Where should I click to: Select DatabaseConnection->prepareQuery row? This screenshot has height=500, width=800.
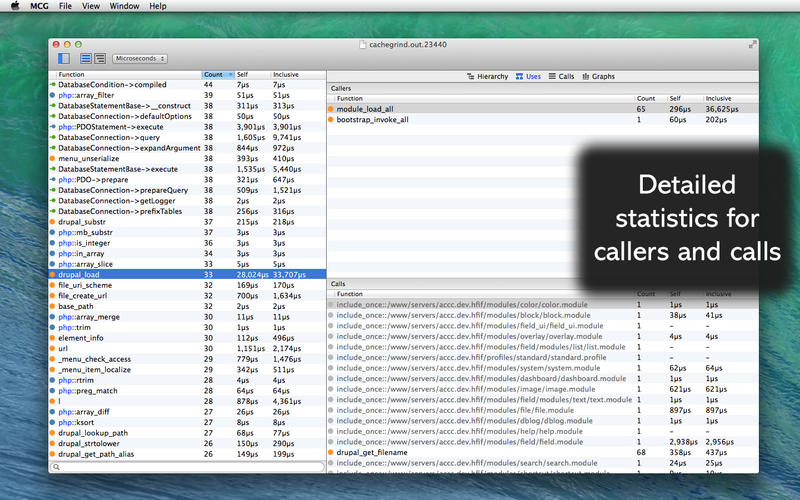coord(187,190)
